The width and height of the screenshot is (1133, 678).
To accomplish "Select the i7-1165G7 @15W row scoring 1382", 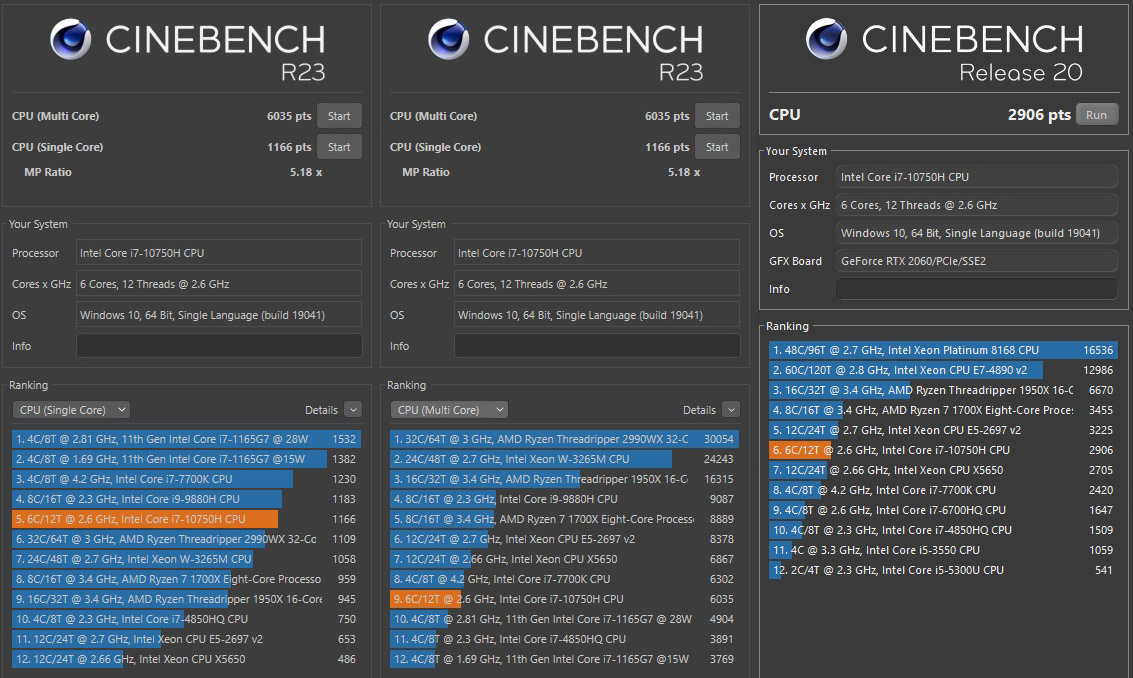I will click(x=186, y=459).
